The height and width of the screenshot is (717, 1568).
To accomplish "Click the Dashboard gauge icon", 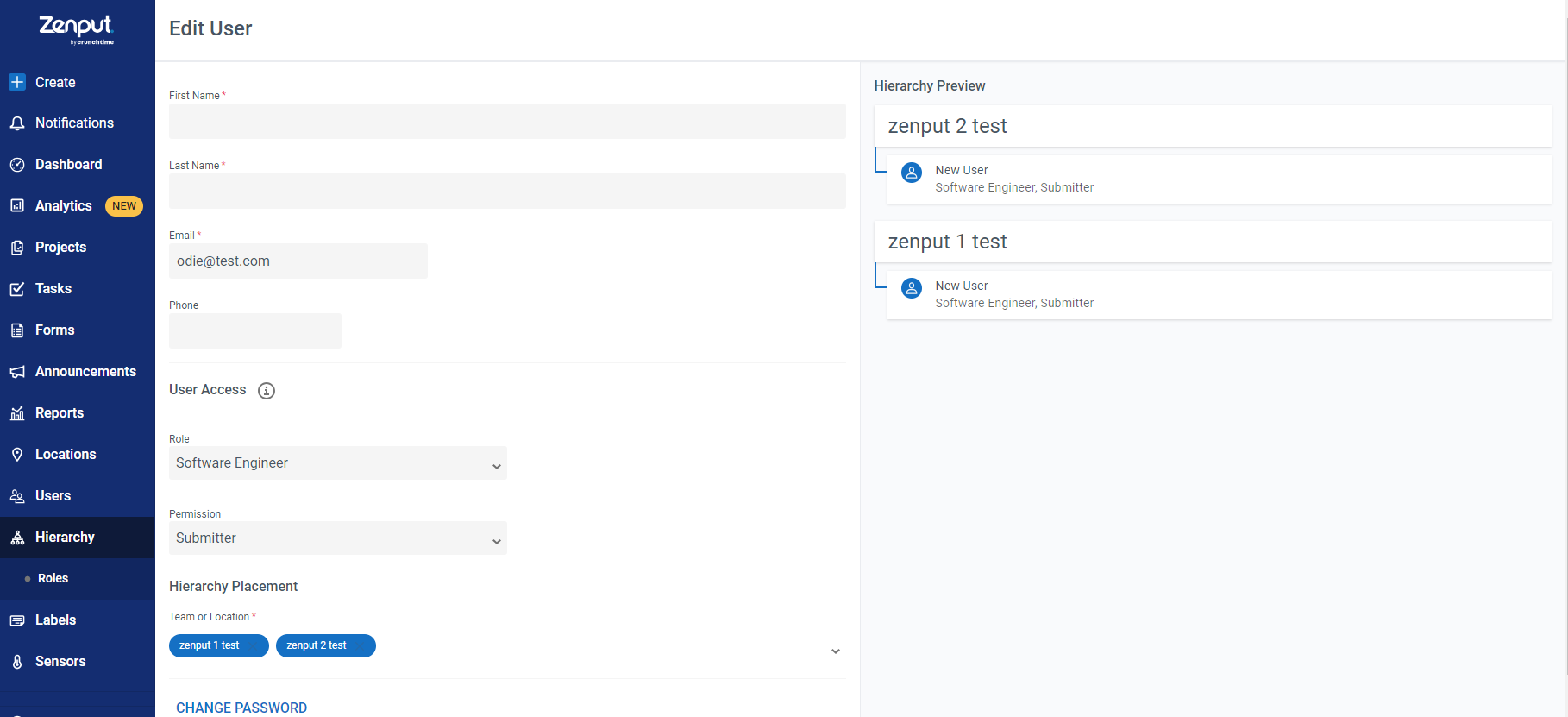I will coord(17,165).
